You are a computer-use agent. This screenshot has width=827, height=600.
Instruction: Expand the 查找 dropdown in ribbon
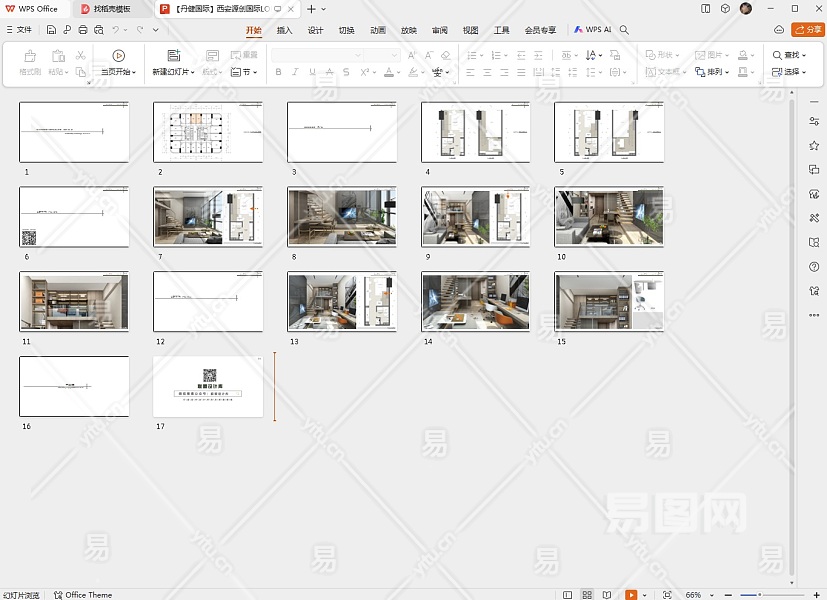pyautogui.click(x=805, y=56)
